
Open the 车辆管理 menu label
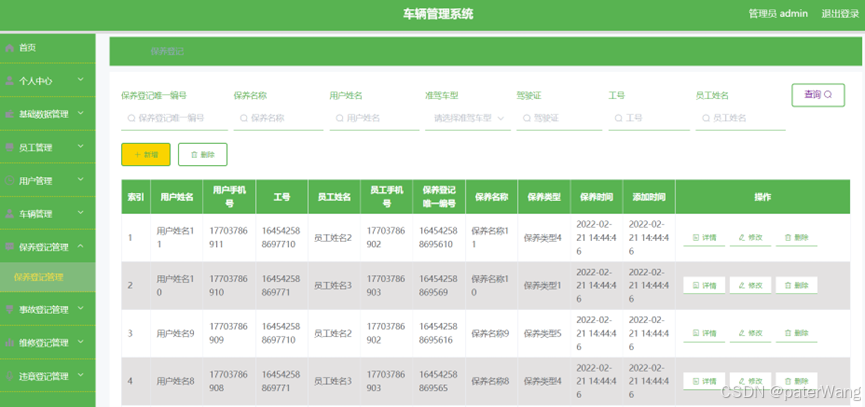coord(36,213)
